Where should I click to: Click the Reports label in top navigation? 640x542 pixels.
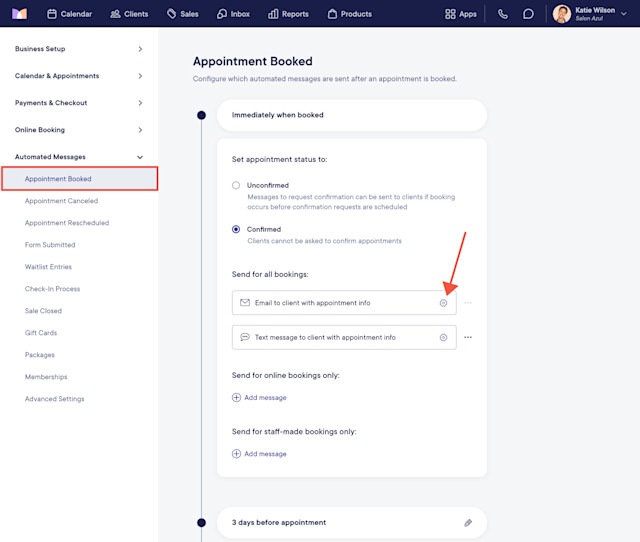click(295, 14)
